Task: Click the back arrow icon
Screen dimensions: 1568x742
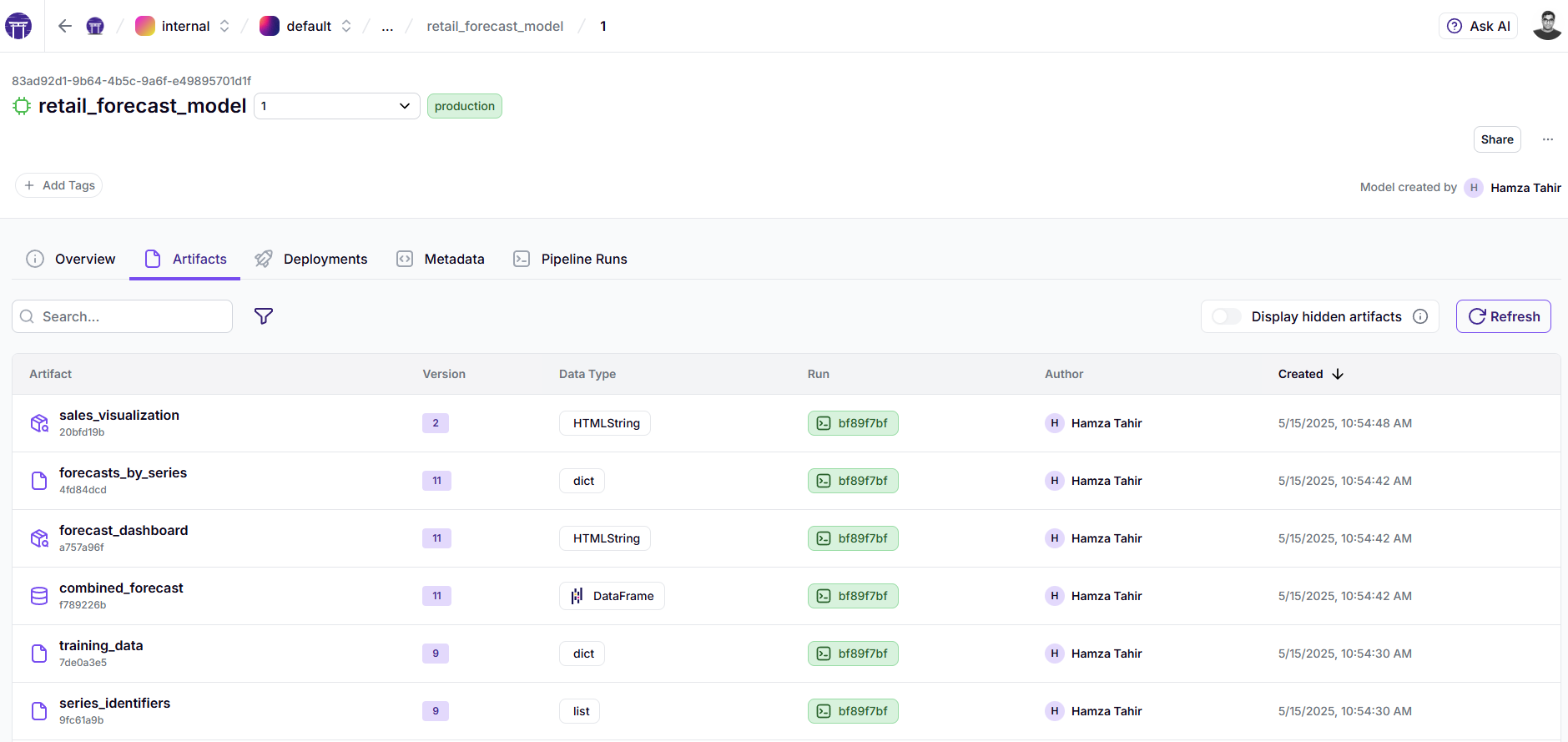Action: click(65, 26)
